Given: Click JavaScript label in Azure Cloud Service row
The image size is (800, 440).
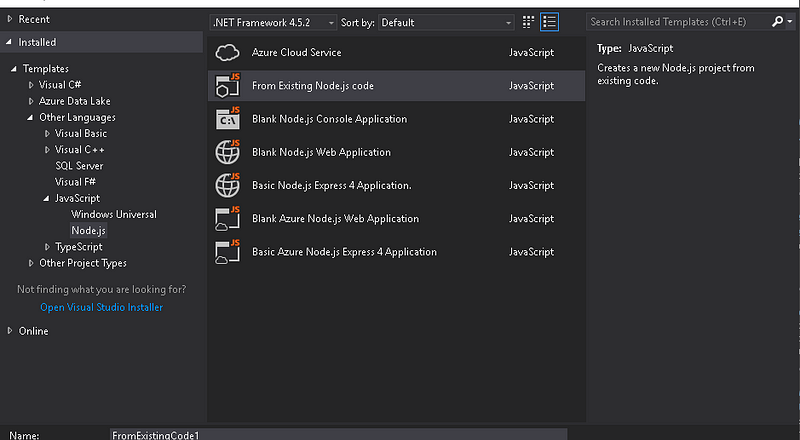Looking at the screenshot, I should tap(531, 53).
